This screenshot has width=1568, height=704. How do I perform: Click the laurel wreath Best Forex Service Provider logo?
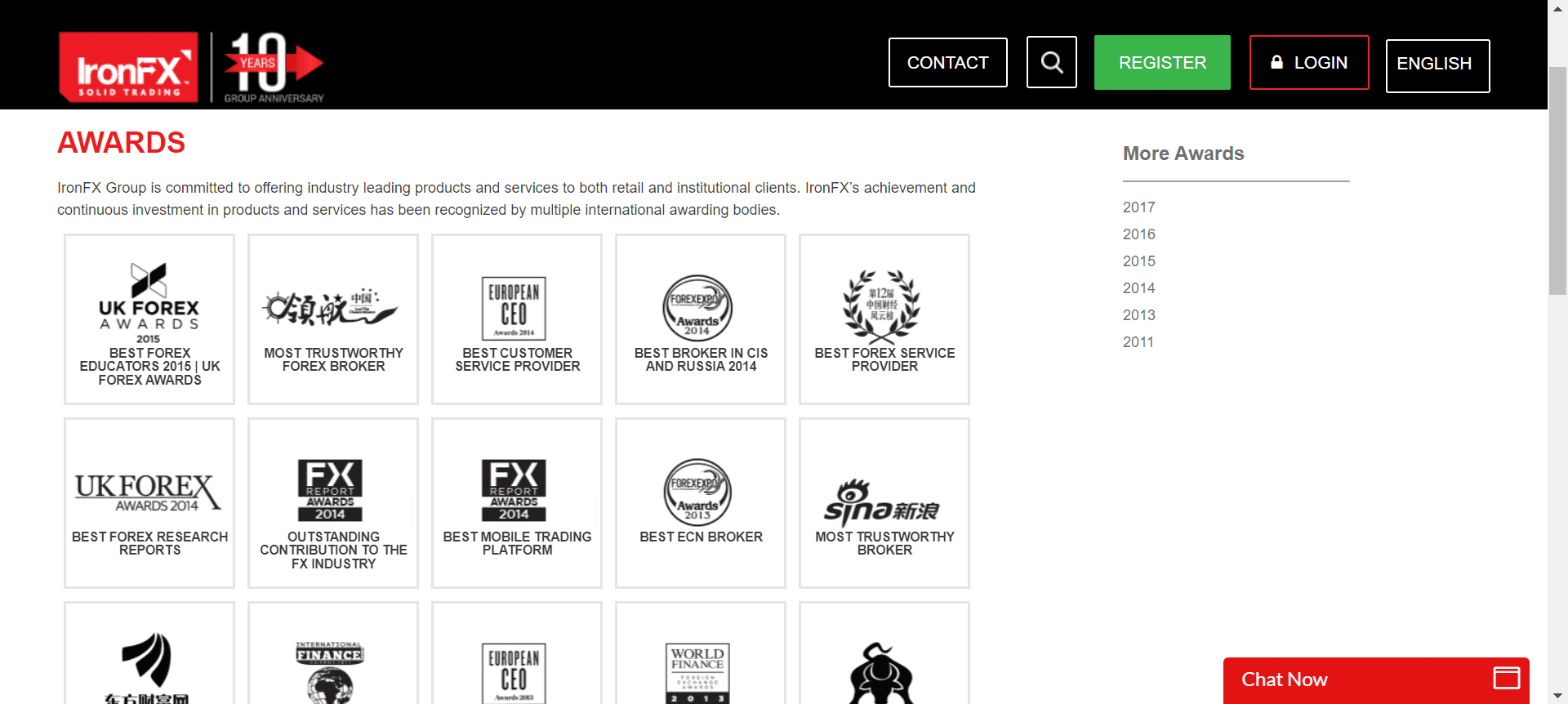[882, 306]
